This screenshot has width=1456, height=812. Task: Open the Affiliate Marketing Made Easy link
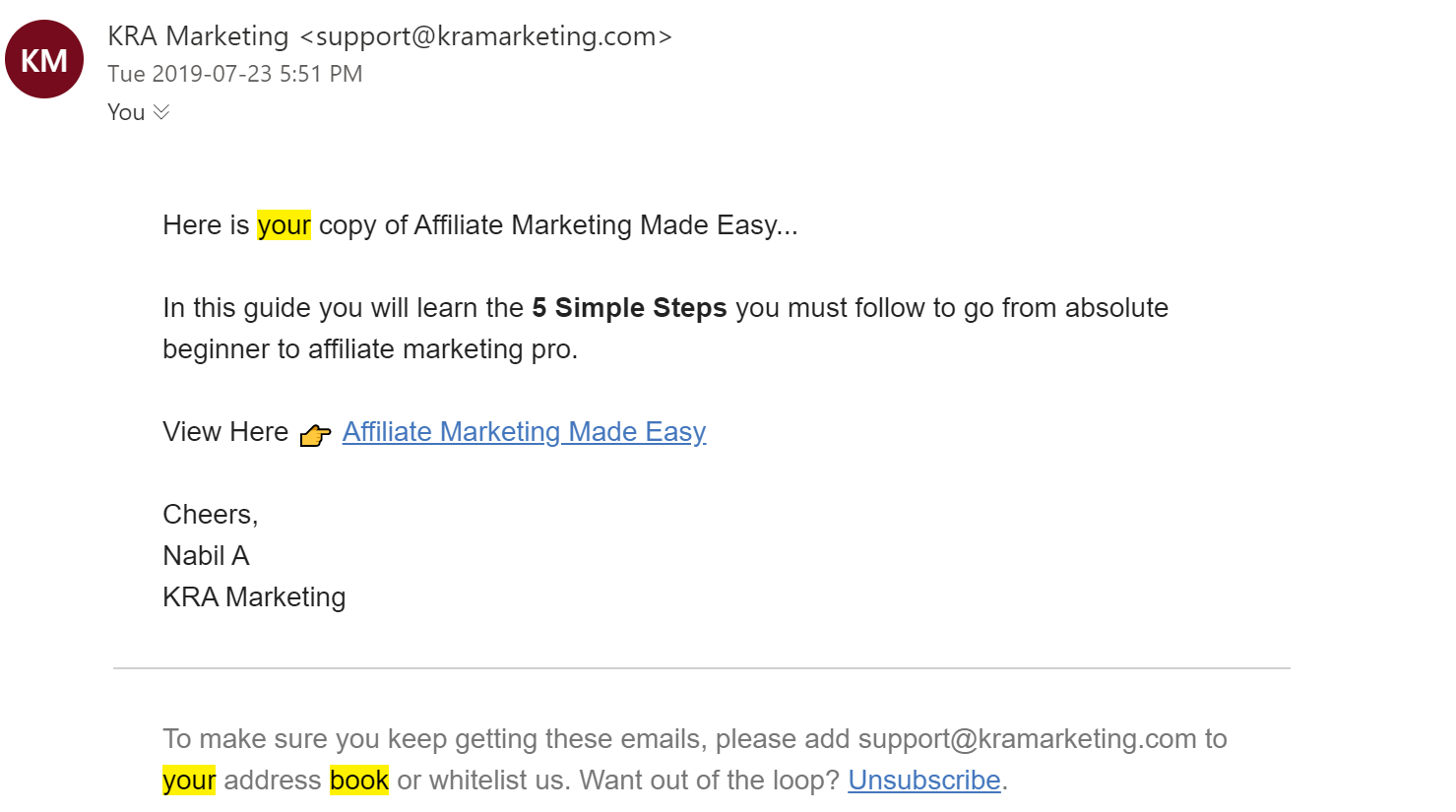[524, 432]
